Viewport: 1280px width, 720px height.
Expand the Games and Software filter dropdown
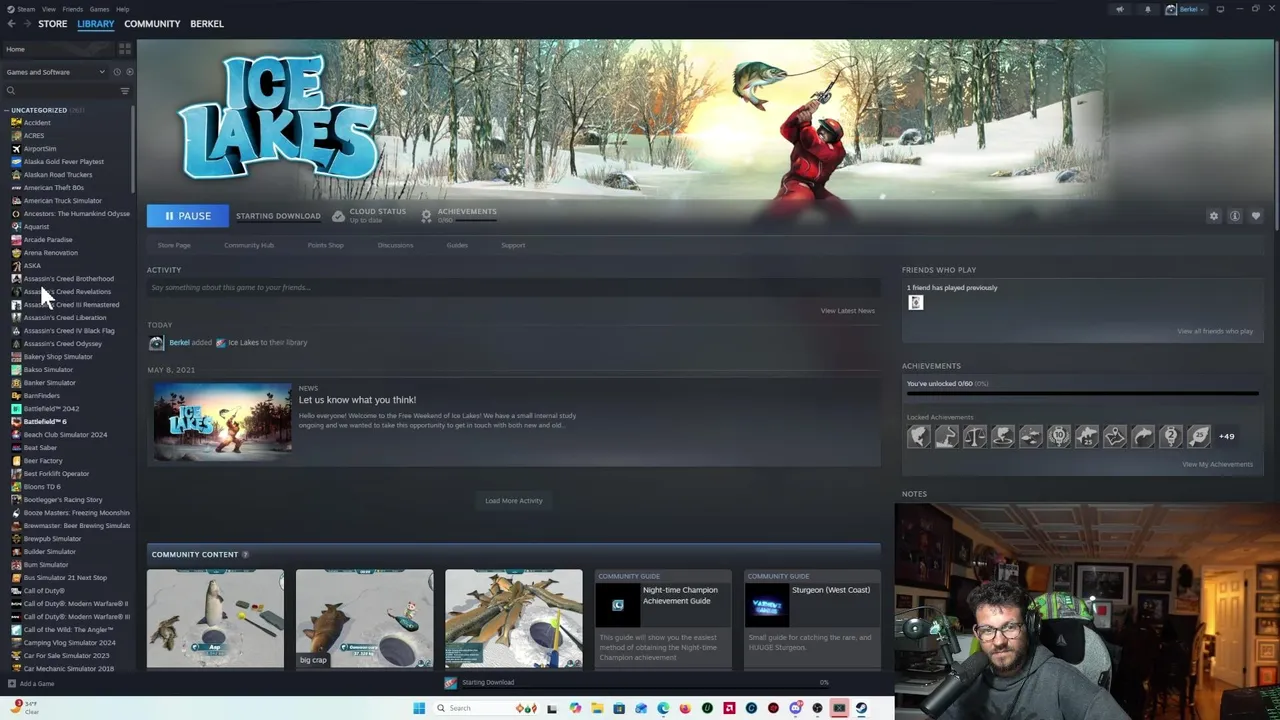point(55,72)
